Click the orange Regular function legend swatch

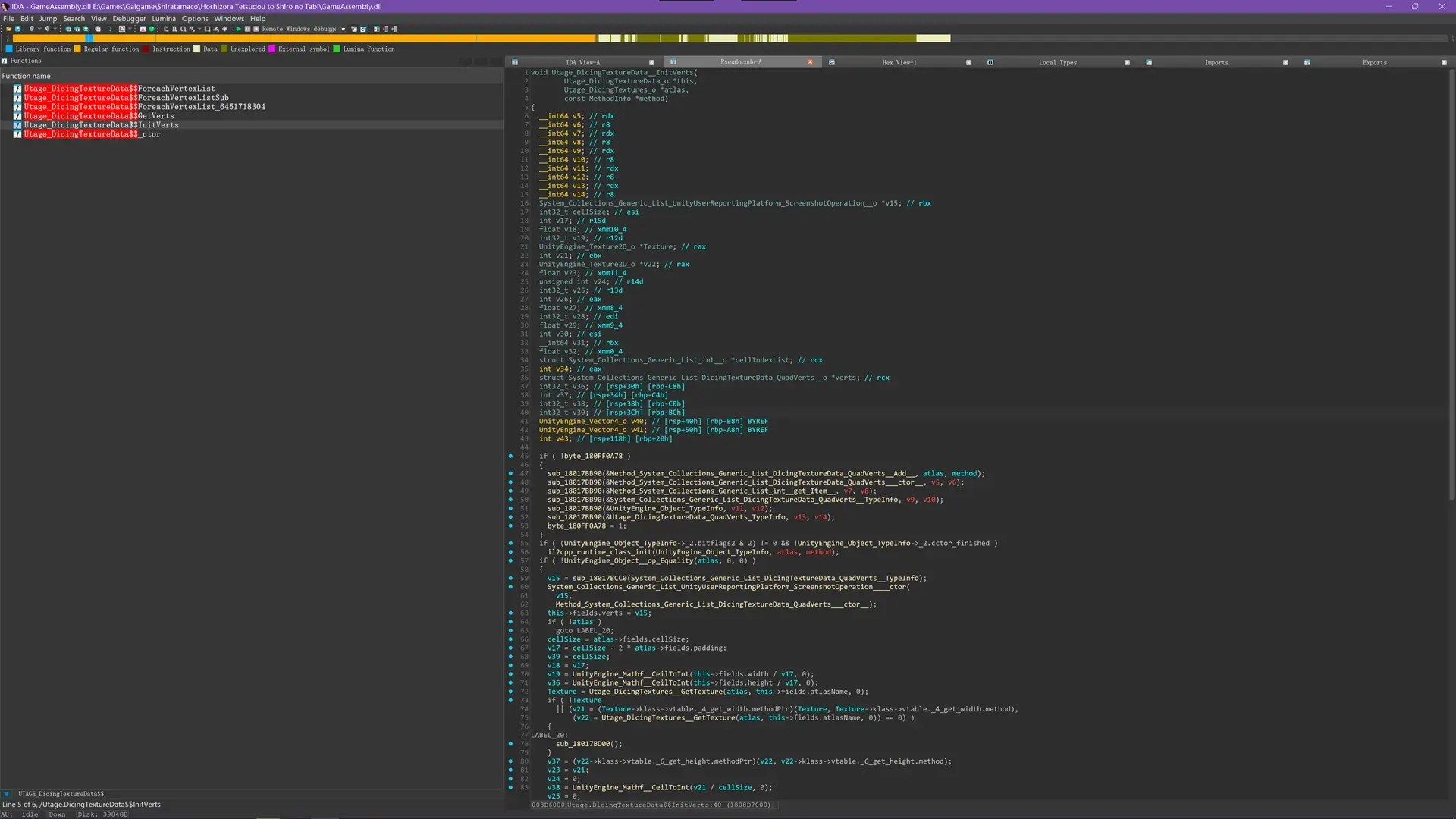coord(77,49)
